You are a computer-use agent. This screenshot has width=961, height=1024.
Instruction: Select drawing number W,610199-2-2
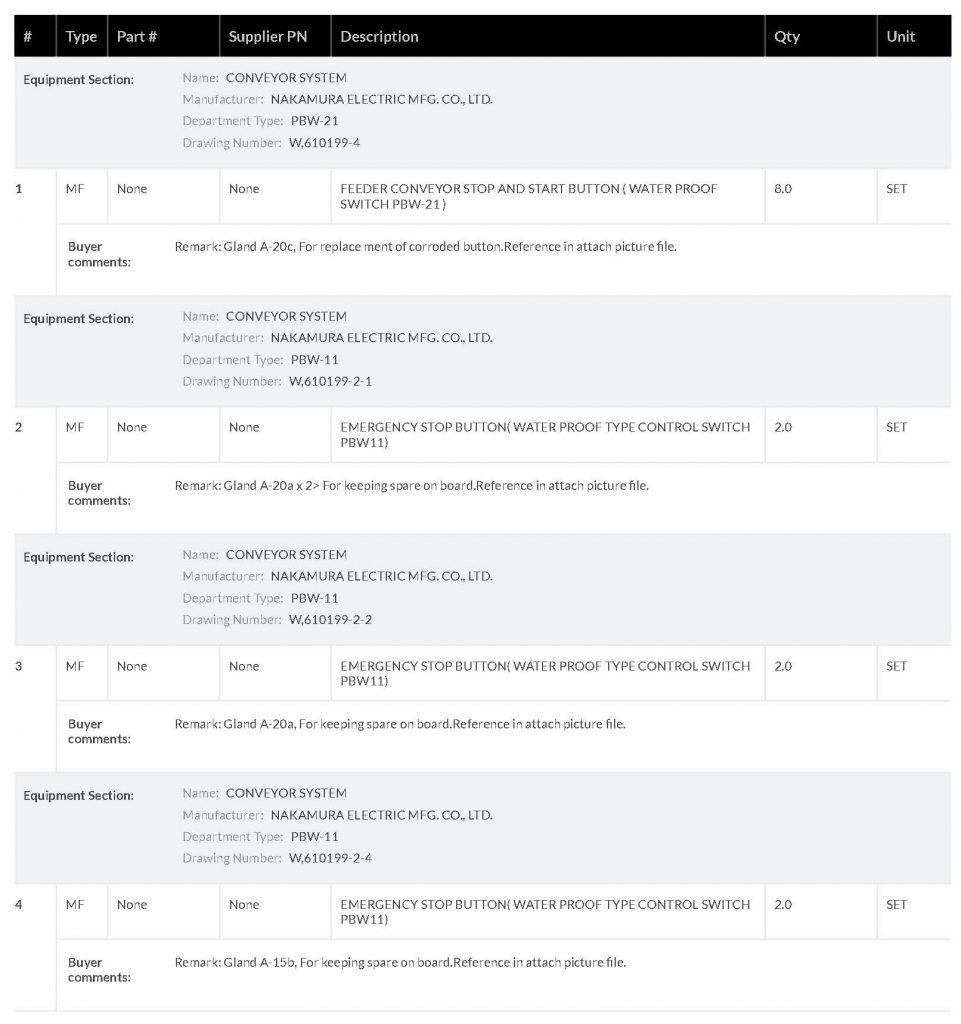(x=330, y=620)
